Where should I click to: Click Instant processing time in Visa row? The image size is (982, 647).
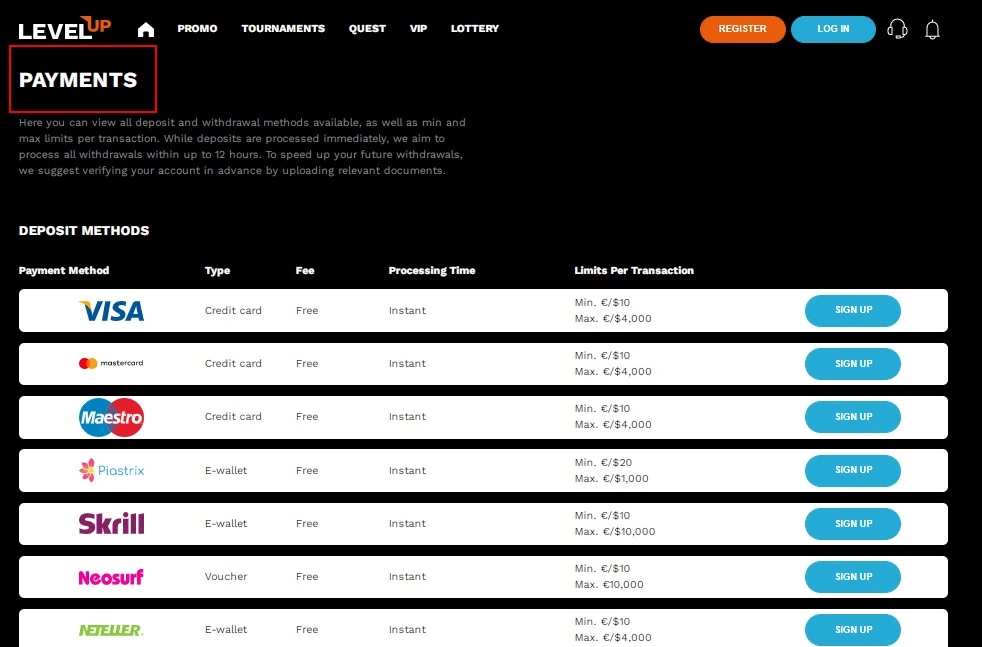[x=407, y=311]
